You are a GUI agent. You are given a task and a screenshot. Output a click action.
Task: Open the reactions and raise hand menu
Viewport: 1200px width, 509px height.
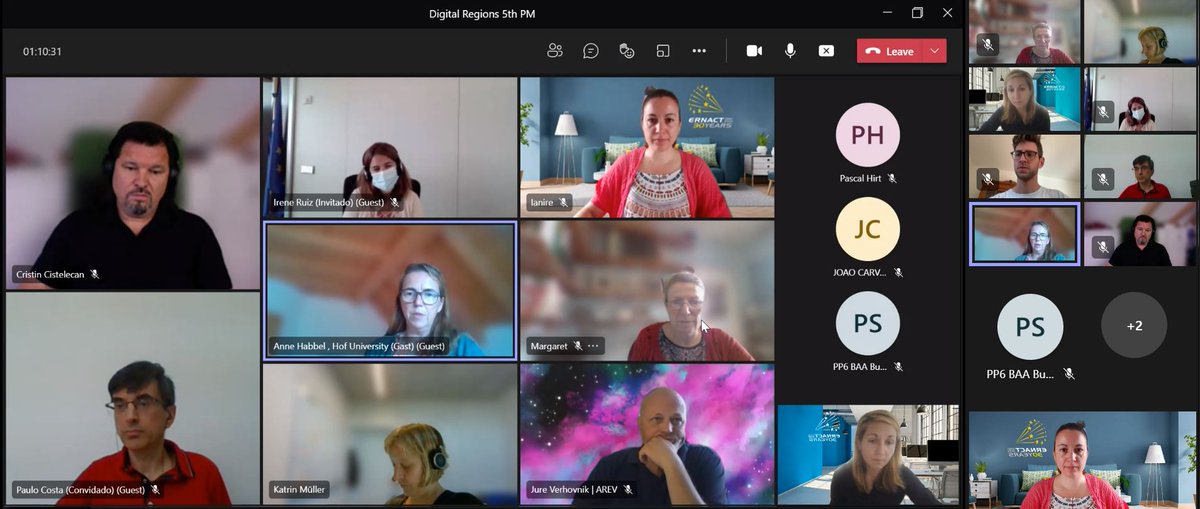click(x=627, y=51)
